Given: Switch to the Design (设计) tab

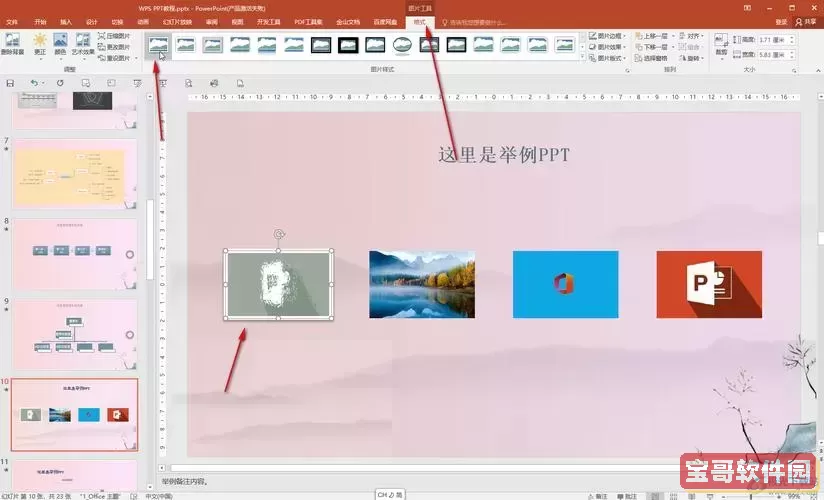Looking at the screenshot, I should click(91, 22).
